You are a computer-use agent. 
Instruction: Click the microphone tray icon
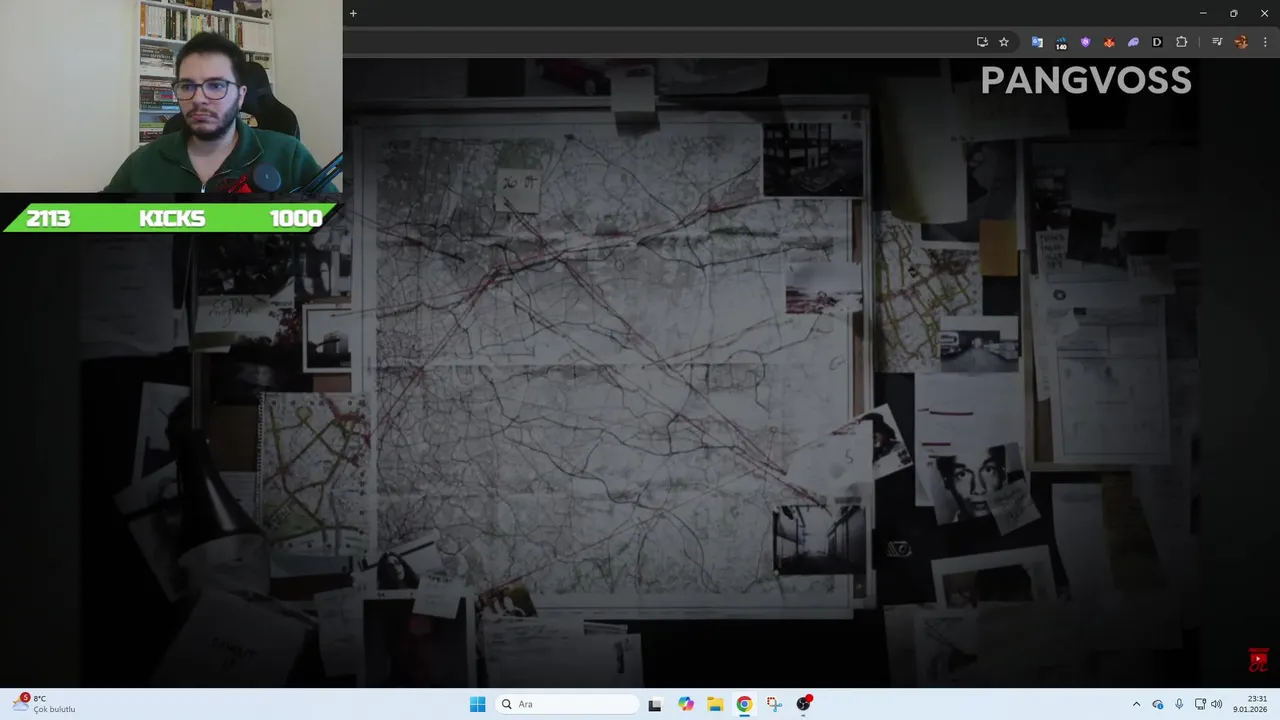1179,704
